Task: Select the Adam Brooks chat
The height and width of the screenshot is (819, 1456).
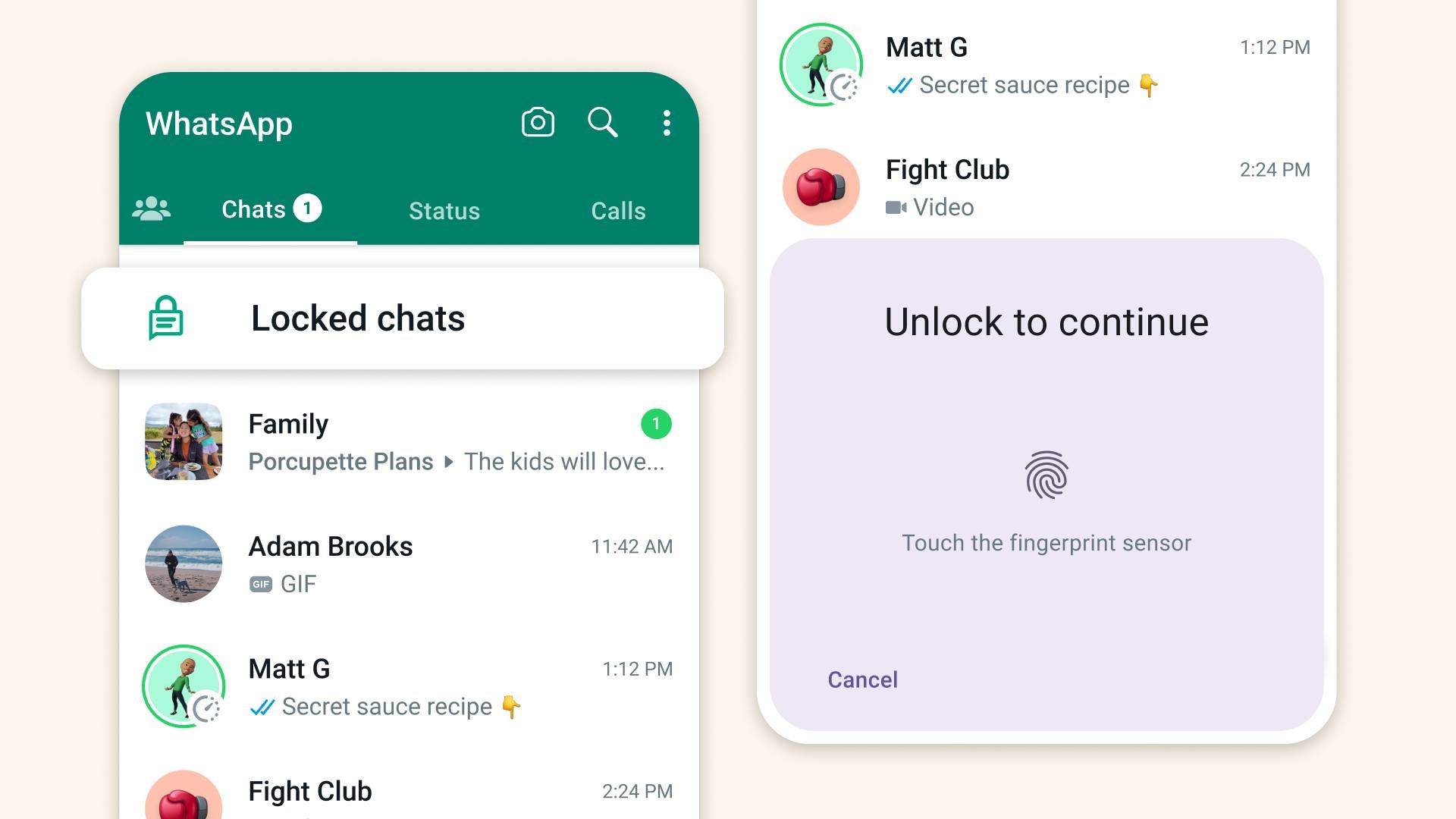Action: (x=410, y=563)
